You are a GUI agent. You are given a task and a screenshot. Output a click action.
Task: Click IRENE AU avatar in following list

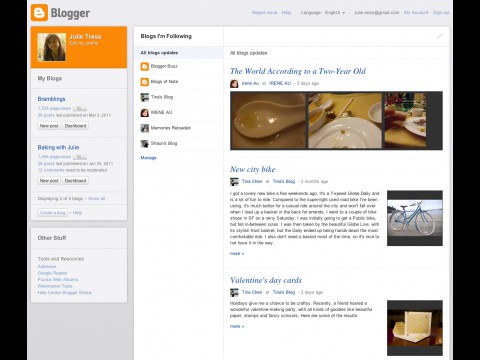pos(144,113)
